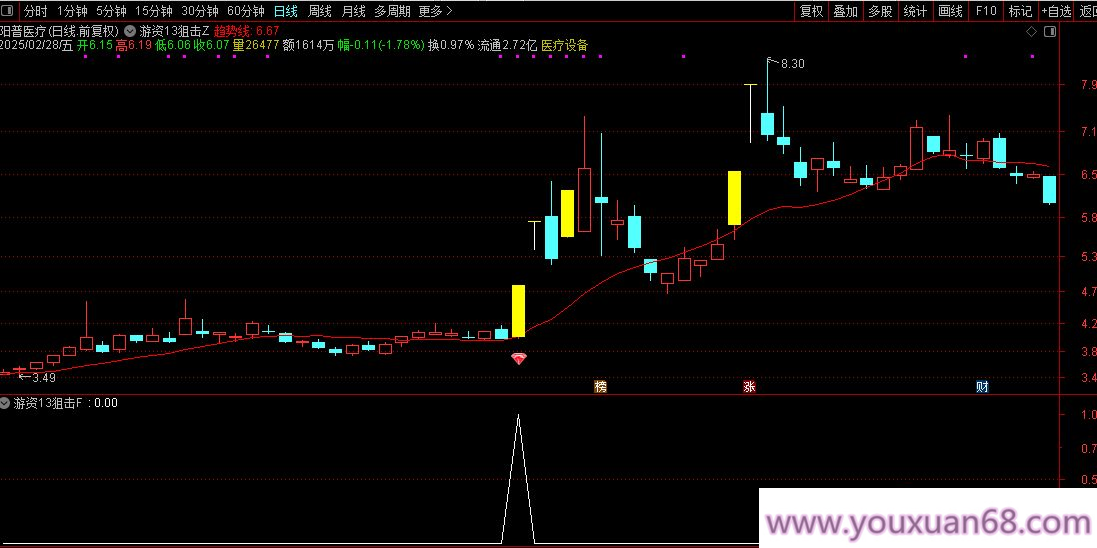Image resolution: width=1097 pixels, height=548 pixels.
Task: Switch to the 分时 intraday view
Action: [x=34, y=11]
